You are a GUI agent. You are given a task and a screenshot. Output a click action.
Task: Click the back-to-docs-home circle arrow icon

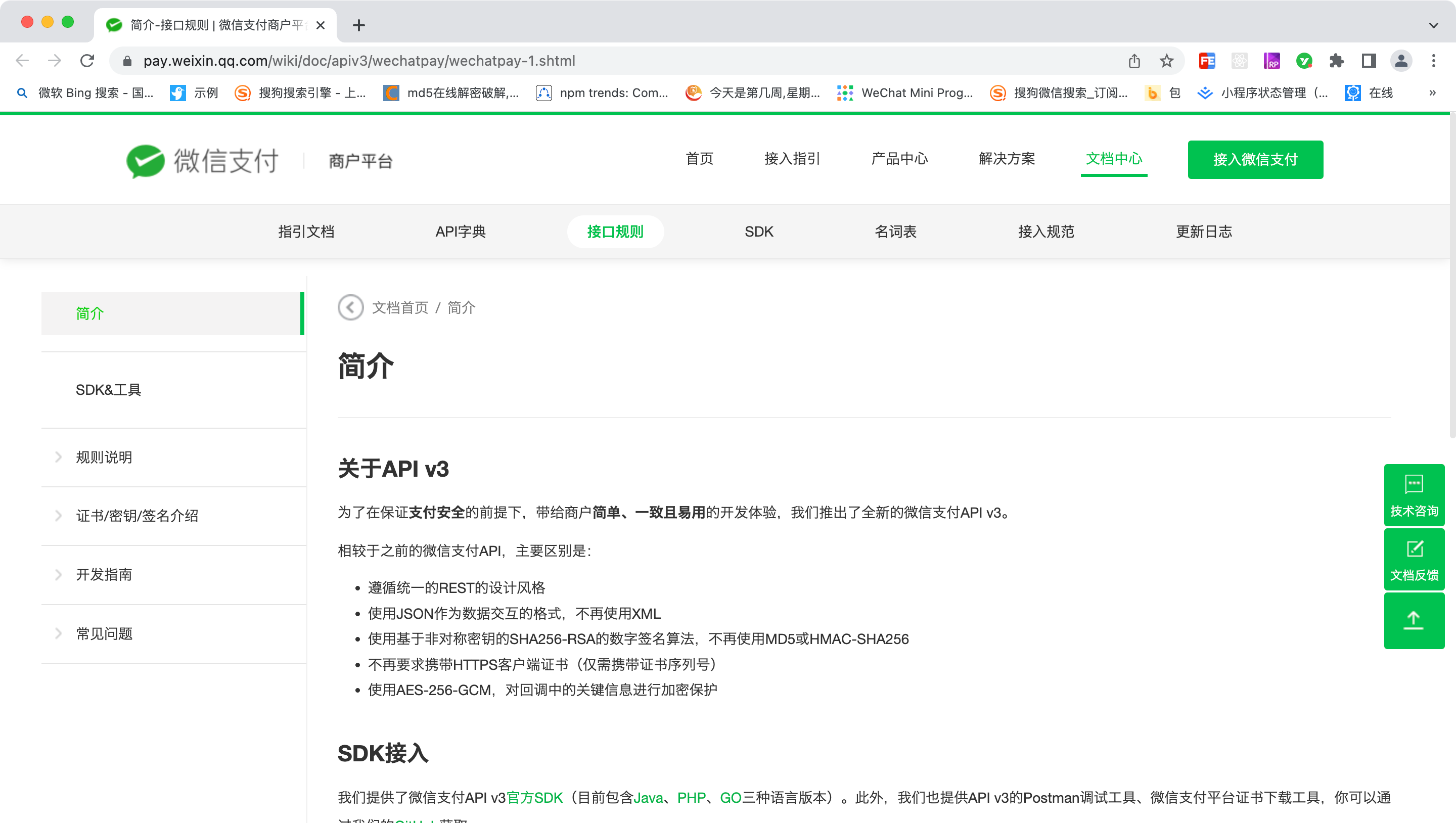click(350, 307)
